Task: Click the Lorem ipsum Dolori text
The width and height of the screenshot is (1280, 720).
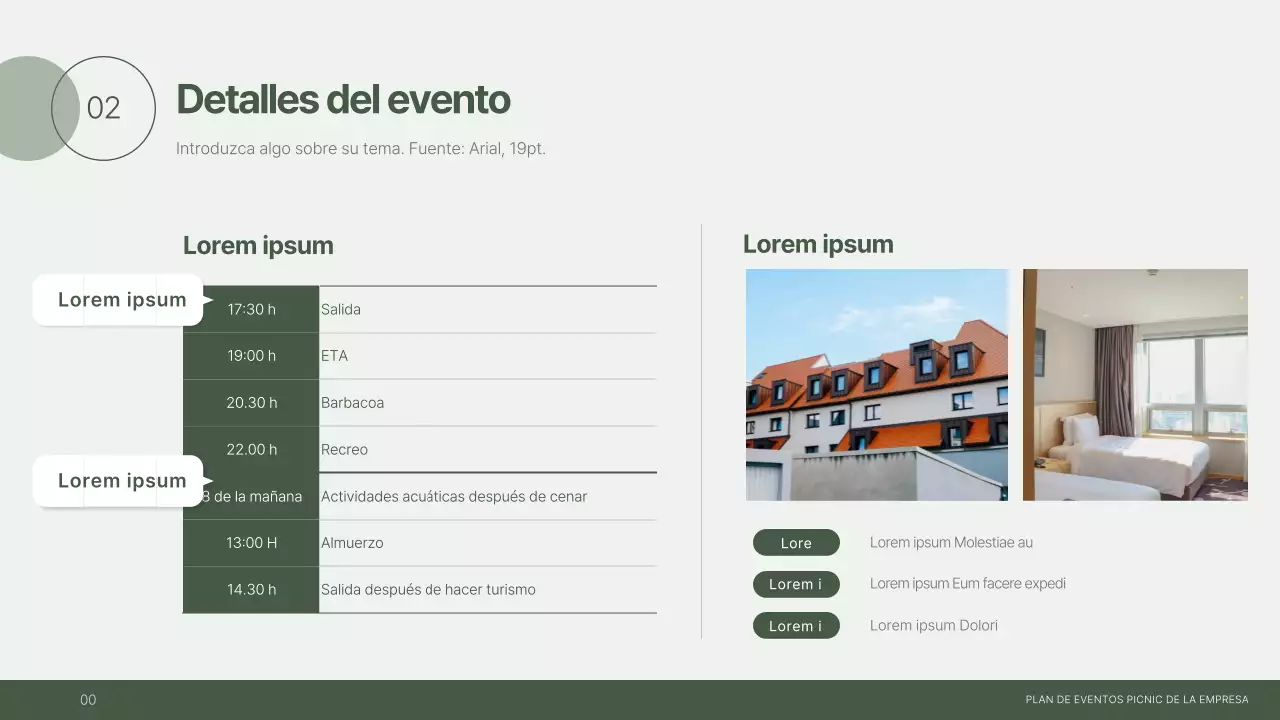Action: (x=933, y=626)
